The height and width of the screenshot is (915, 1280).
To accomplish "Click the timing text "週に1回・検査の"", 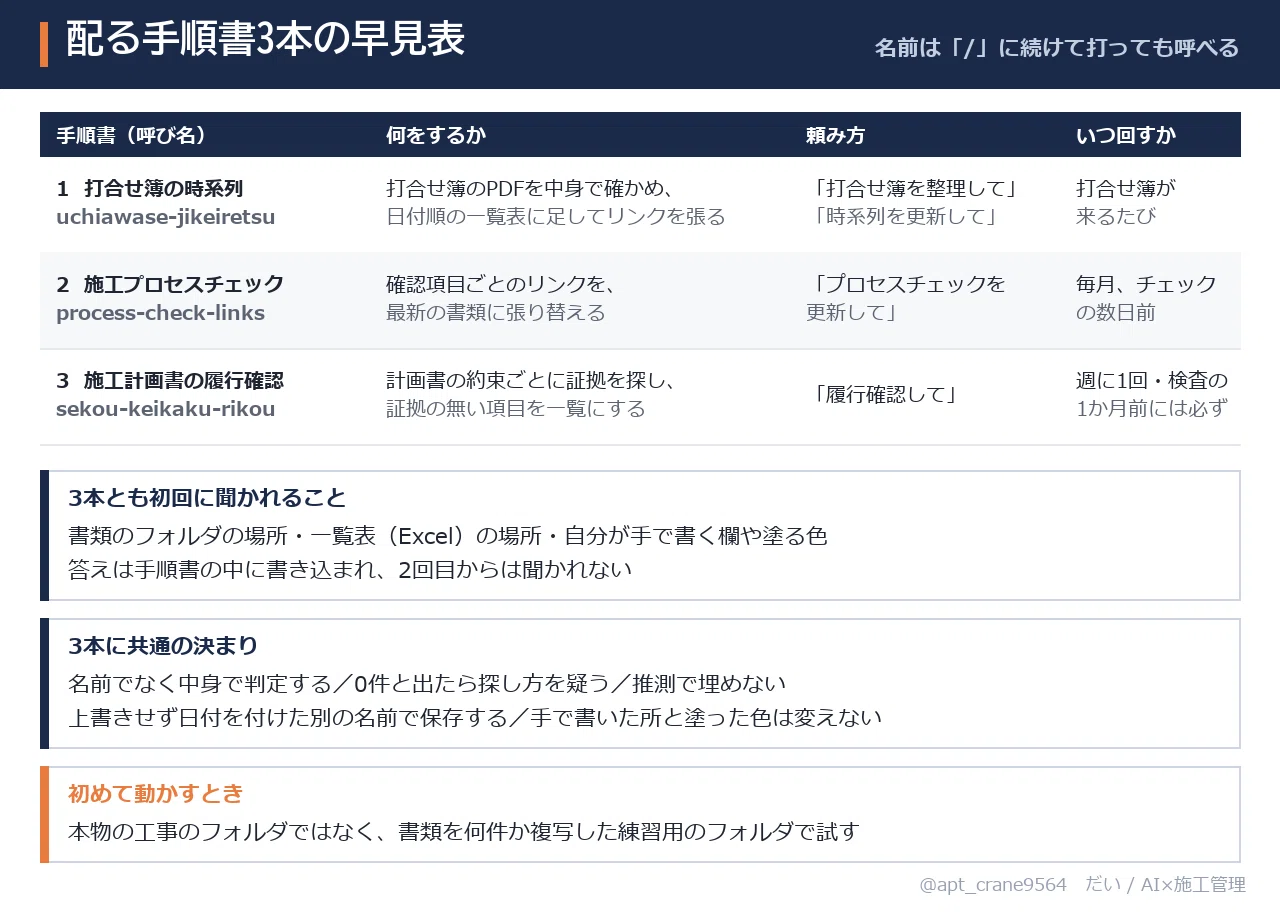I will [x=1152, y=380].
